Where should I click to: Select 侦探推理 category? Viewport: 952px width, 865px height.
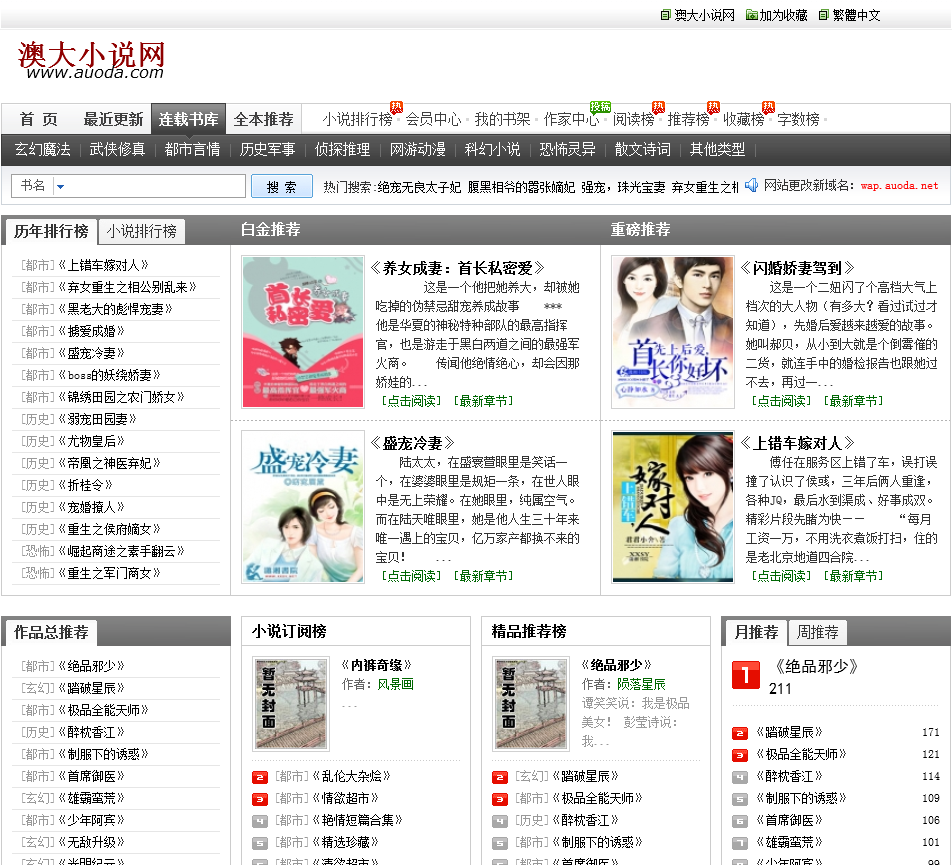pos(342,149)
